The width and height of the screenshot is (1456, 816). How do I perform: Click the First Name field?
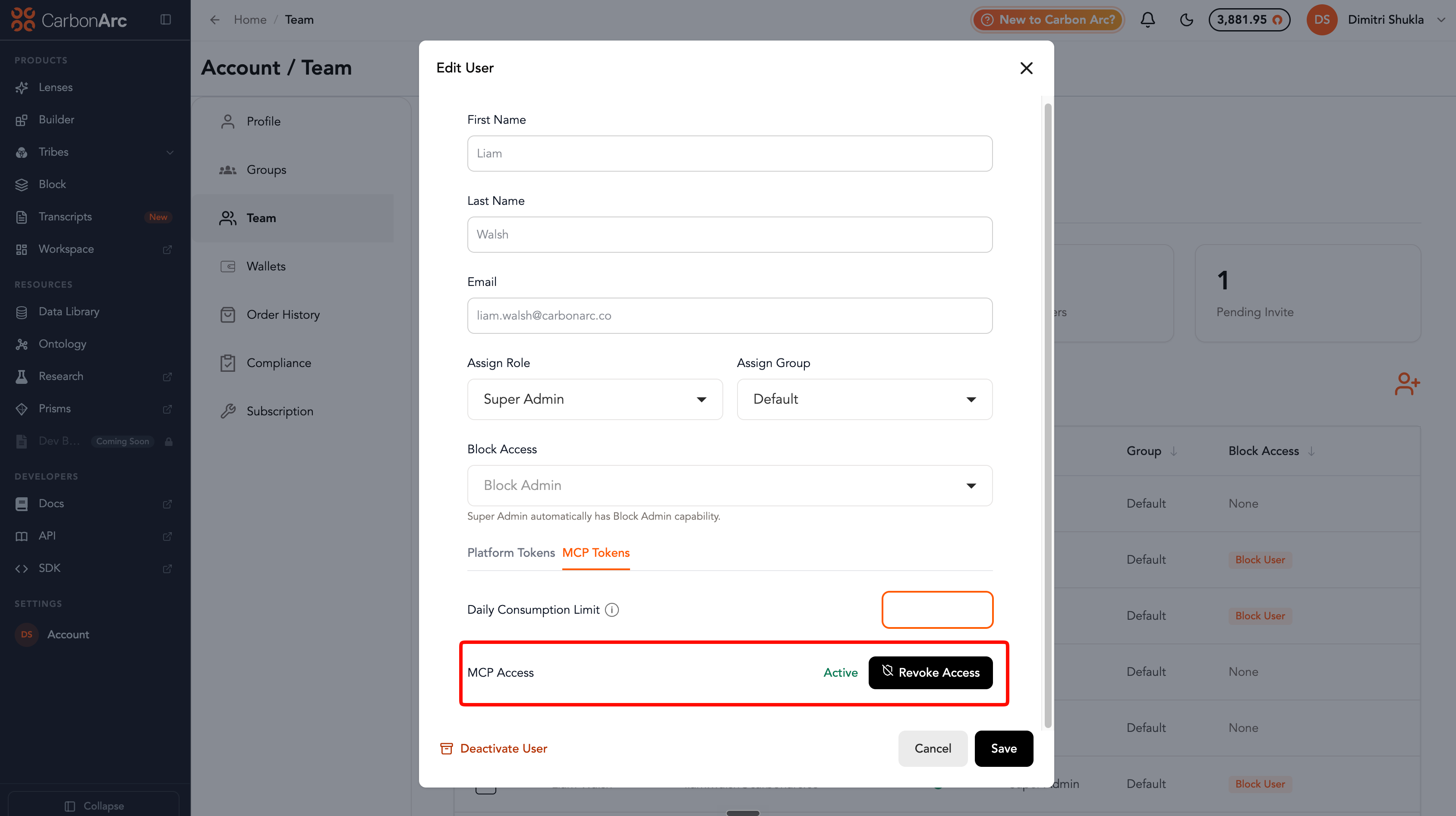pos(730,154)
